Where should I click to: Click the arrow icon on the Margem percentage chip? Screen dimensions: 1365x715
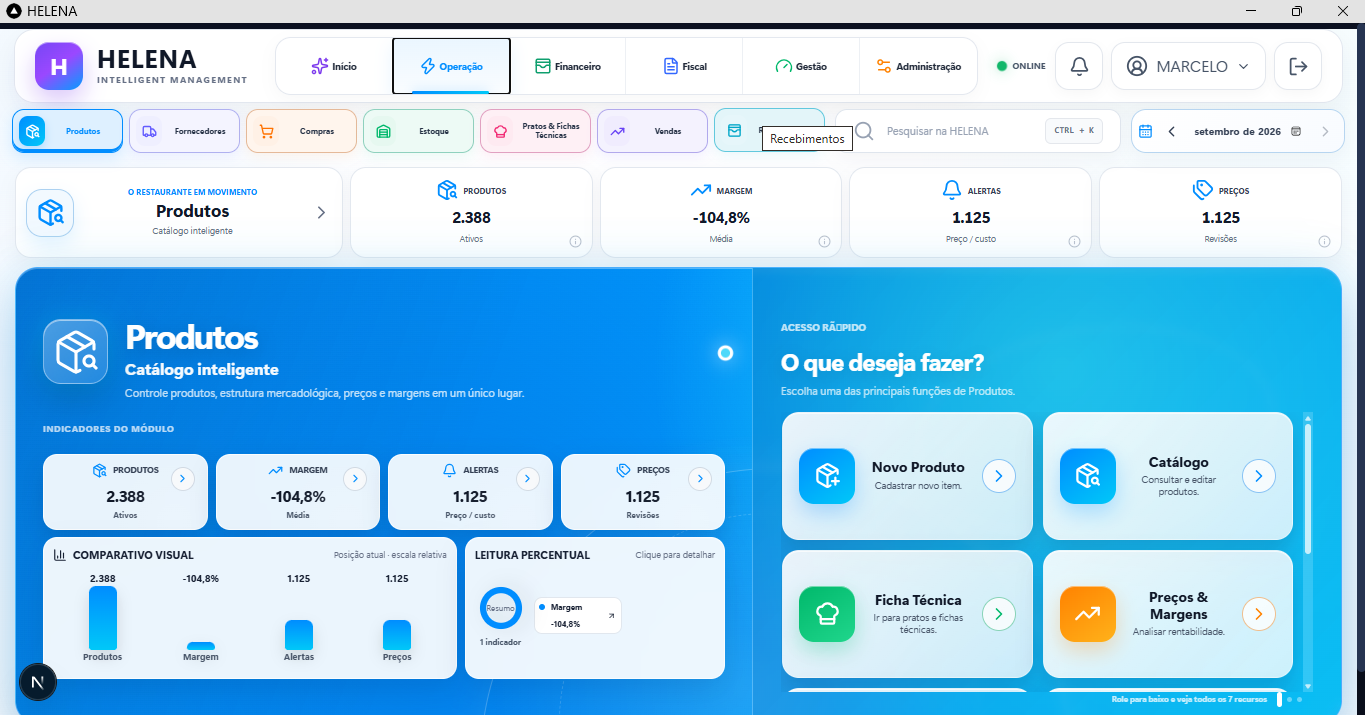[611, 616]
